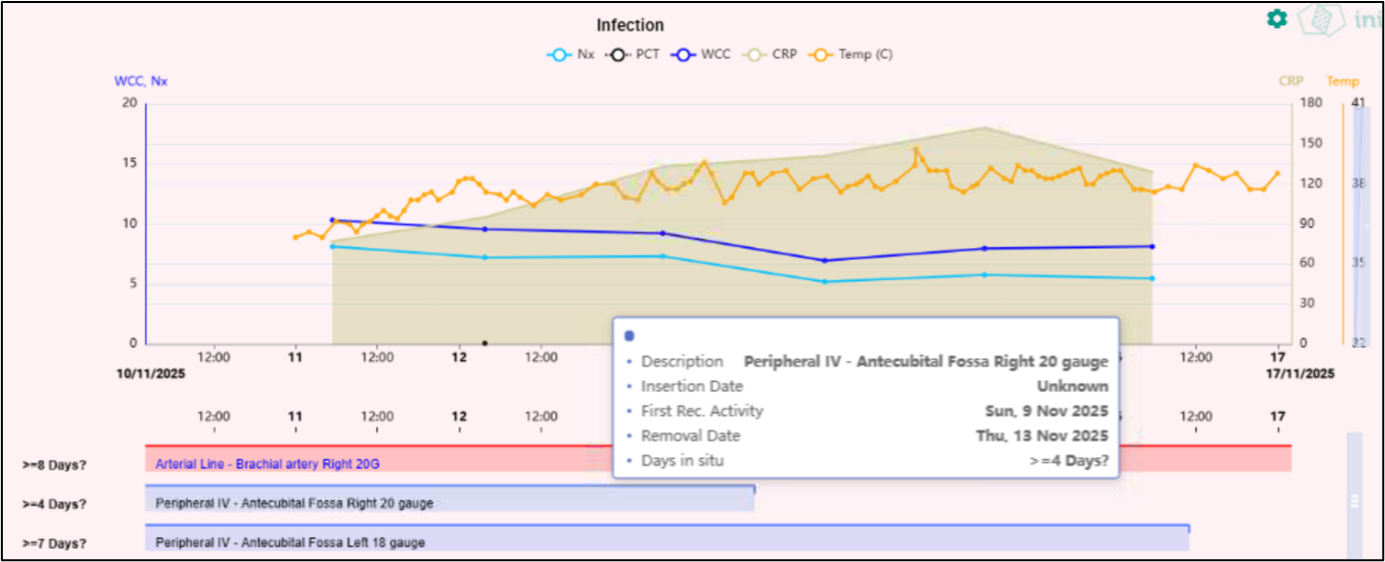Click the vertical range slider right of chart
Screen dimensions: 1385x562
point(1361,220)
